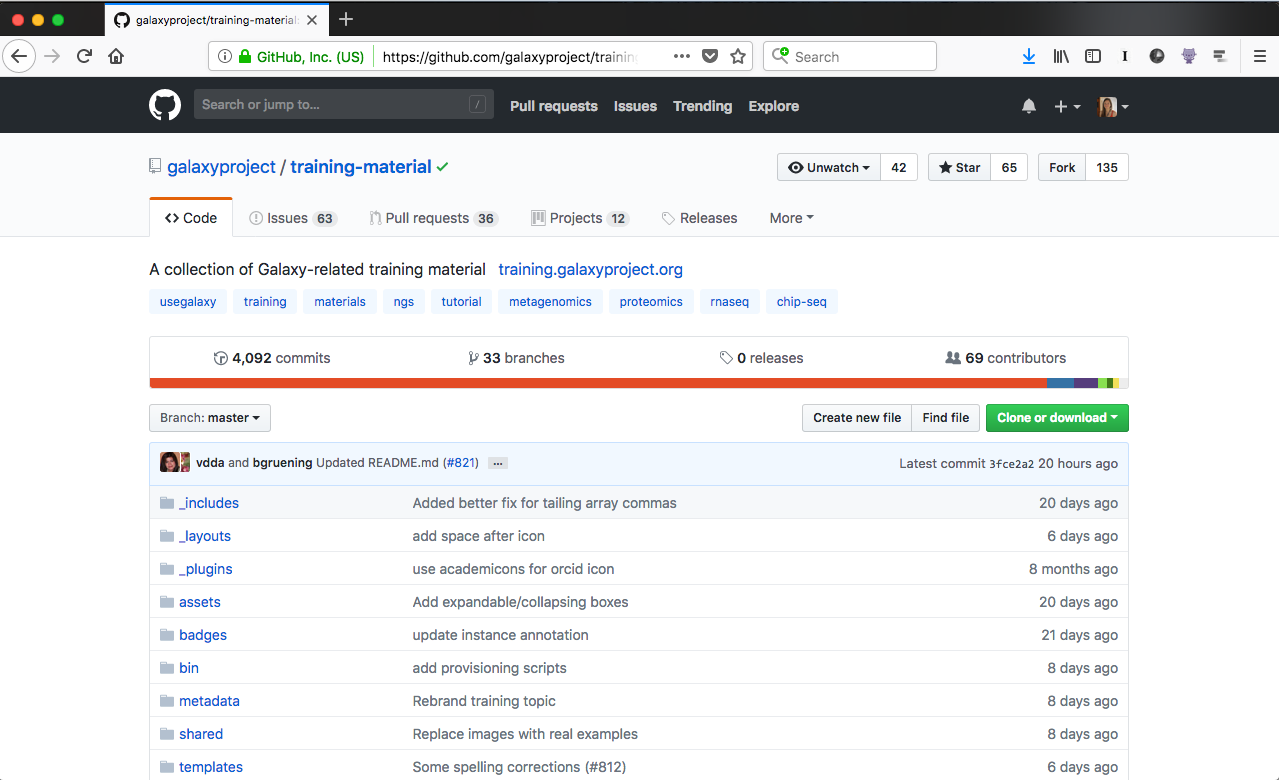
Task: Click the badges folder icon
Action: (x=167, y=635)
